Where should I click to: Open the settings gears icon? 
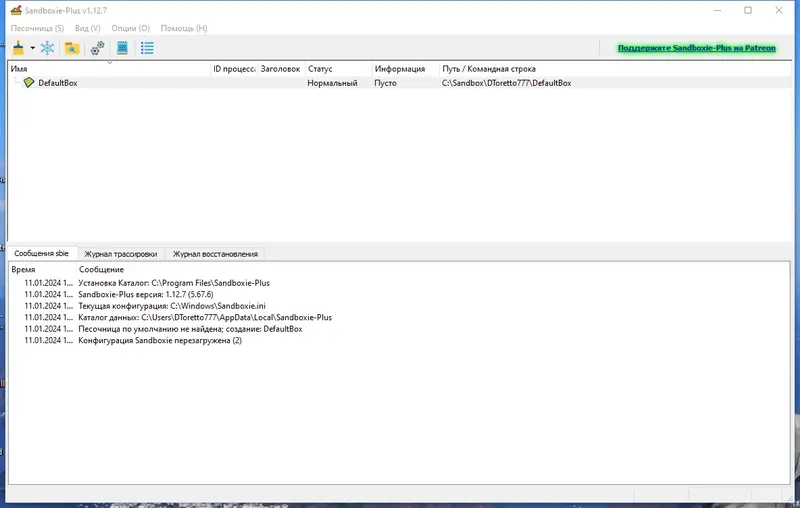pyautogui.click(x=97, y=48)
